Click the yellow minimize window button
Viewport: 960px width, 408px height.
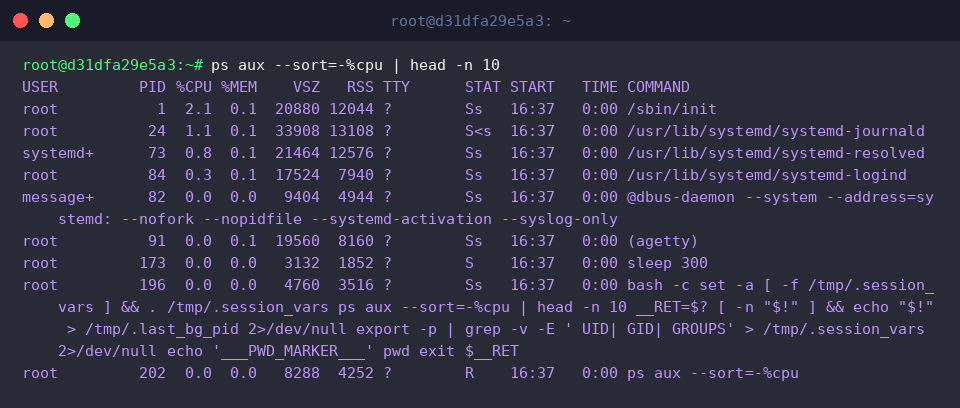coord(47,20)
